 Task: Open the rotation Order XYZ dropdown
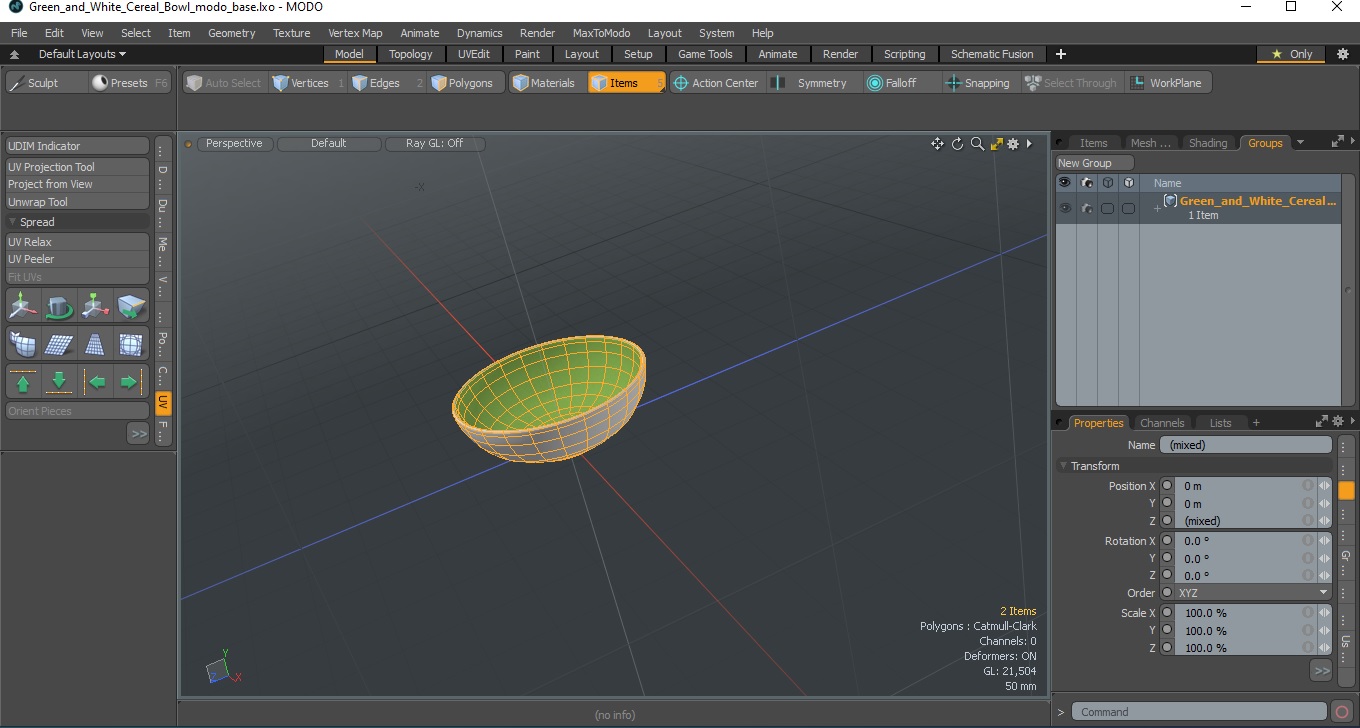1253,593
